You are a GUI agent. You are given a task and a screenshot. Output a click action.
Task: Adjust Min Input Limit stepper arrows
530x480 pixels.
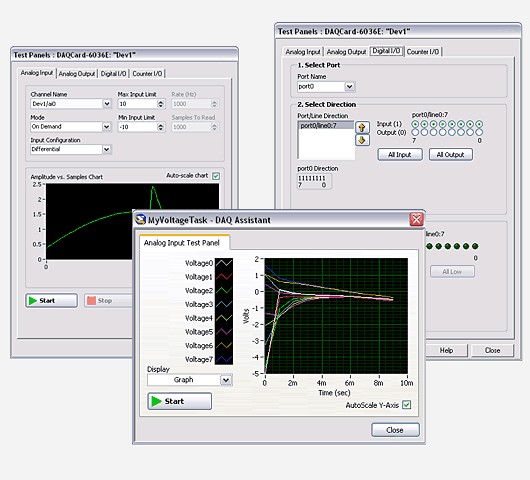tap(161, 127)
